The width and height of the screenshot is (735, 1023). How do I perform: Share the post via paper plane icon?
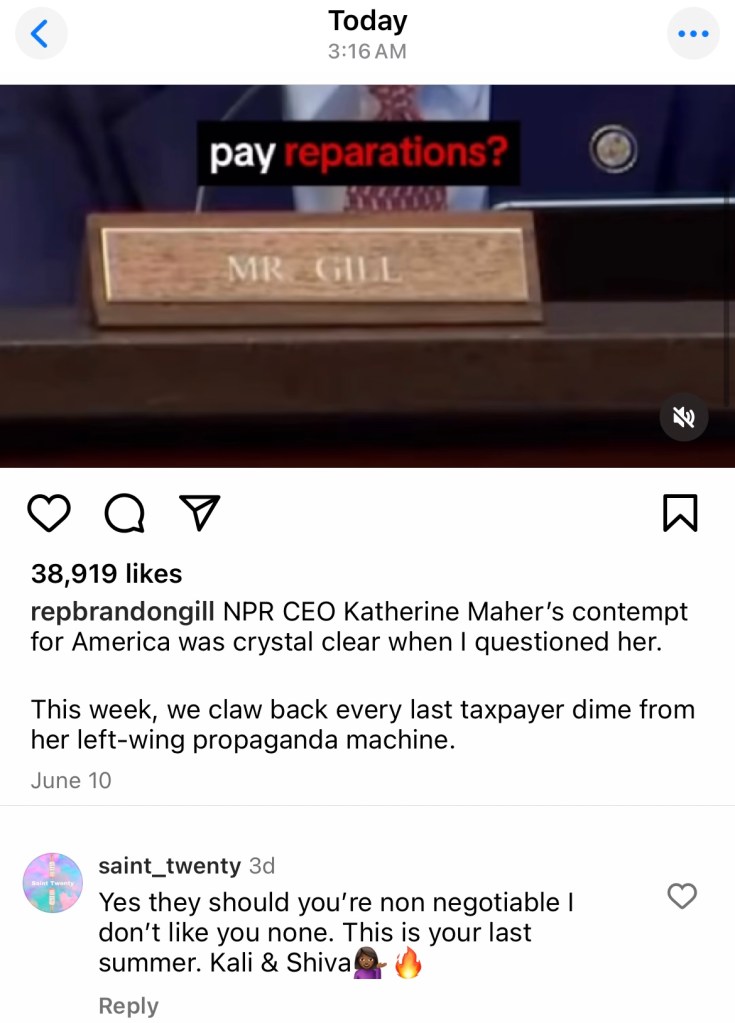pyautogui.click(x=200, y=512)
